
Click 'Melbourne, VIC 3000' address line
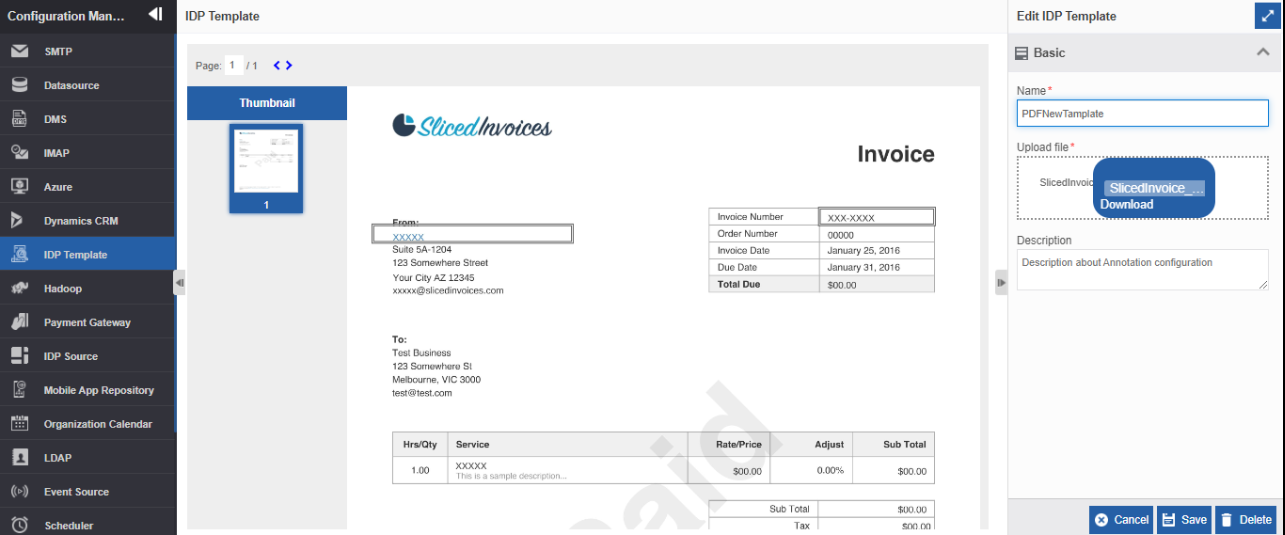[x=436, y=380]
